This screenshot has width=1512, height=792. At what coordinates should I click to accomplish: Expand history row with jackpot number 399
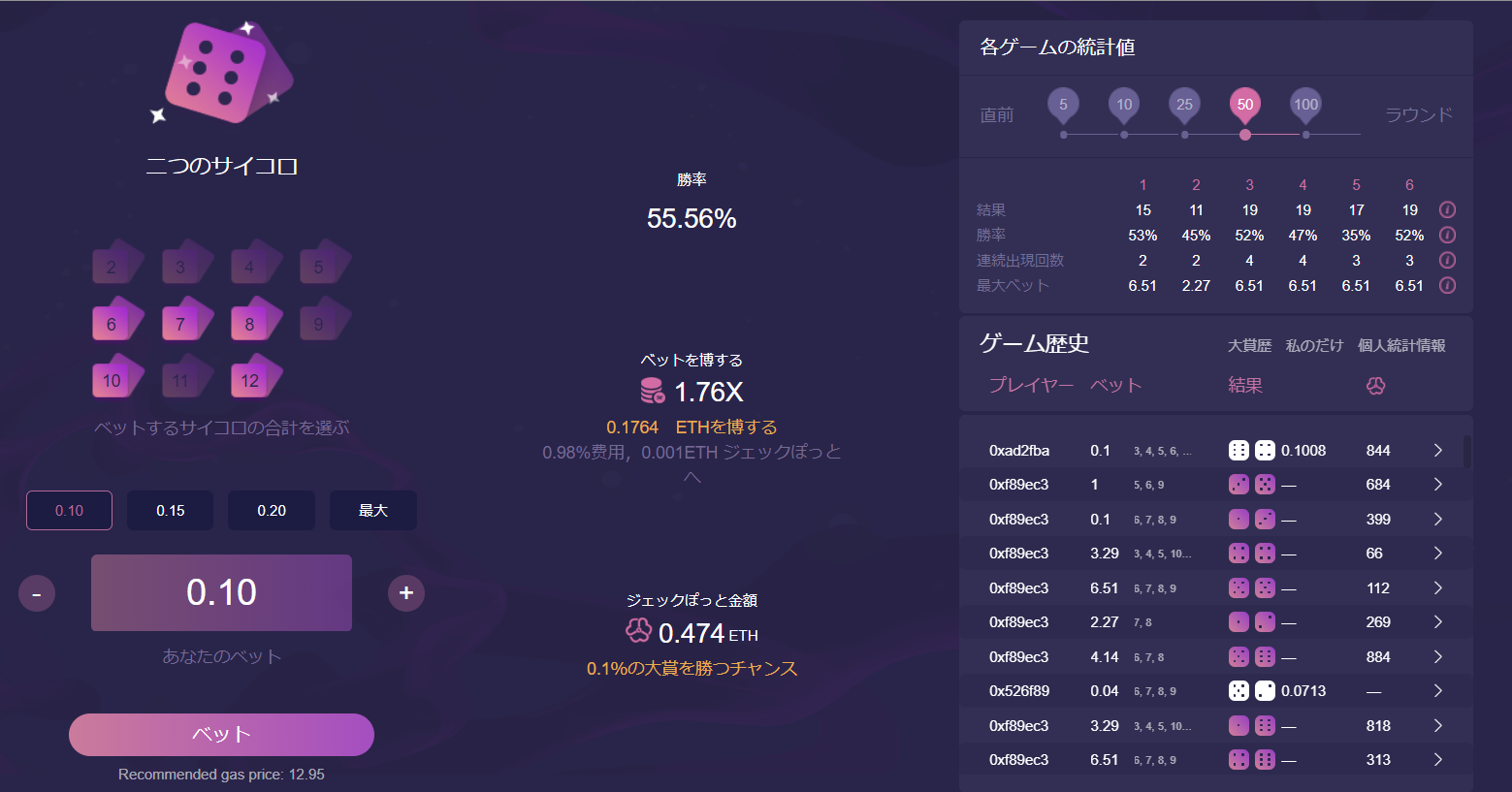(1437, 520)
